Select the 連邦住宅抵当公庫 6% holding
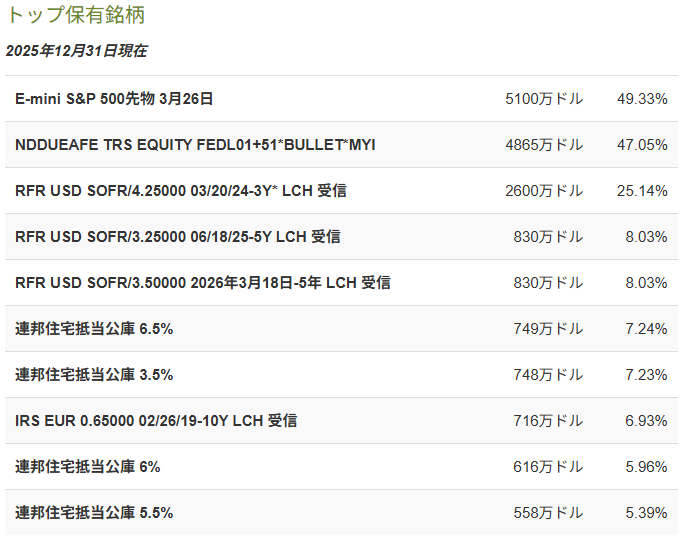Viewport: 698px width, 541px height. (88, 467)
